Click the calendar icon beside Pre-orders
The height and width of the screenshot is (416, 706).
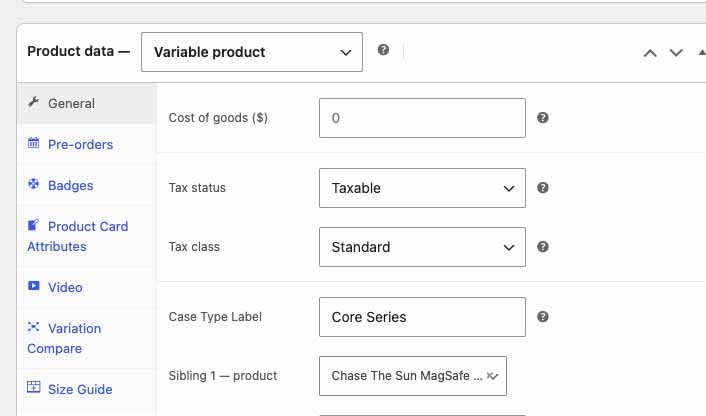[33, 143]
